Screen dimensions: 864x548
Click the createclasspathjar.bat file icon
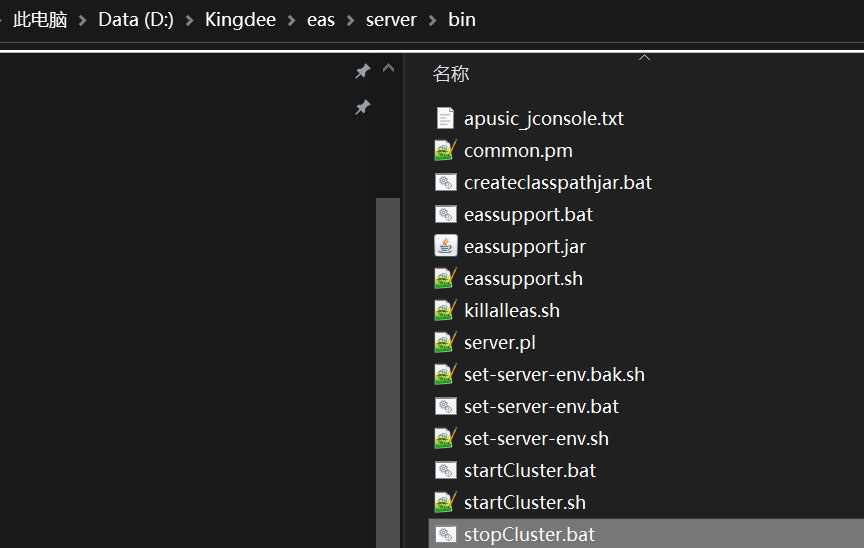(445, 182)
